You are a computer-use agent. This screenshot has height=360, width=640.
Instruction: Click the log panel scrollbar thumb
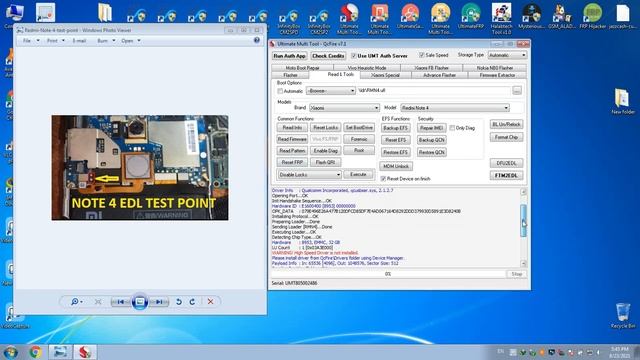[x=523, y=221]
